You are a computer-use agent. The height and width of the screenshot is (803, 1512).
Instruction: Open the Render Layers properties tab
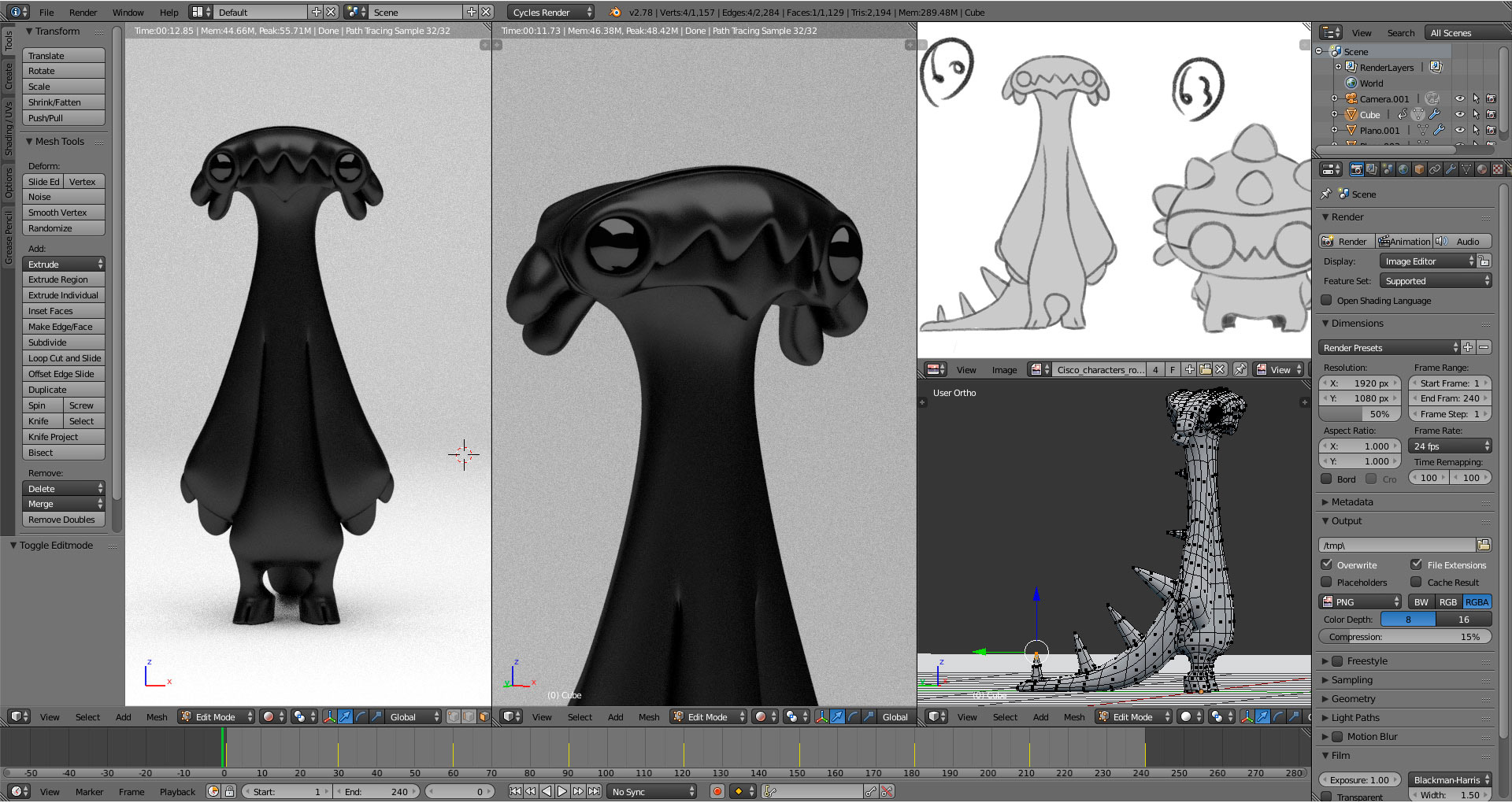coord(1372,169)
